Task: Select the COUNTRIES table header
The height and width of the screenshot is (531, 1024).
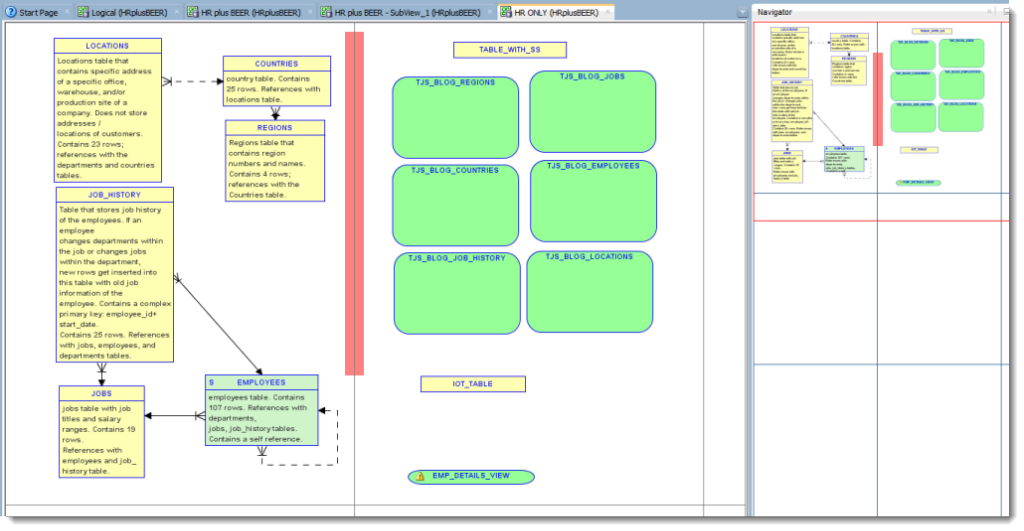Action: pyautogui.click(x=277, y=63)
